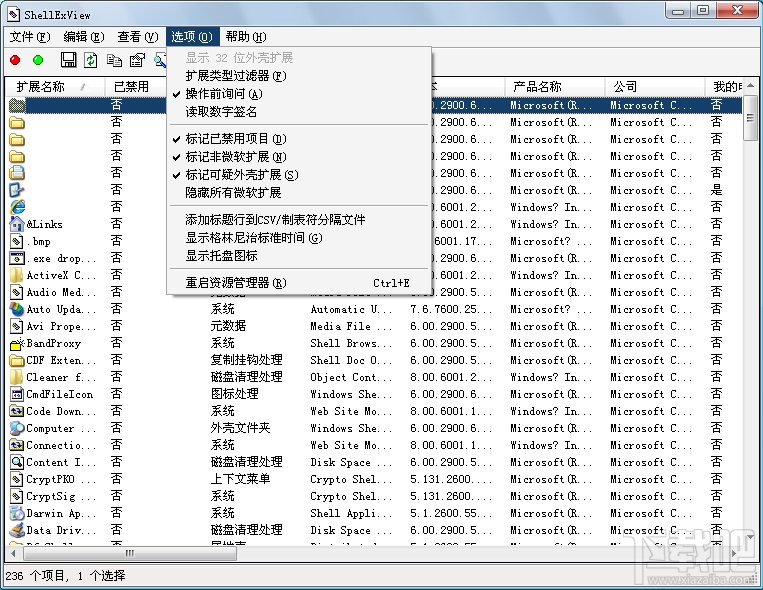The width and height of the screenshot is (763, 590).
Task: Click the CDF Exten... folder icon
Action: point(17,361)
